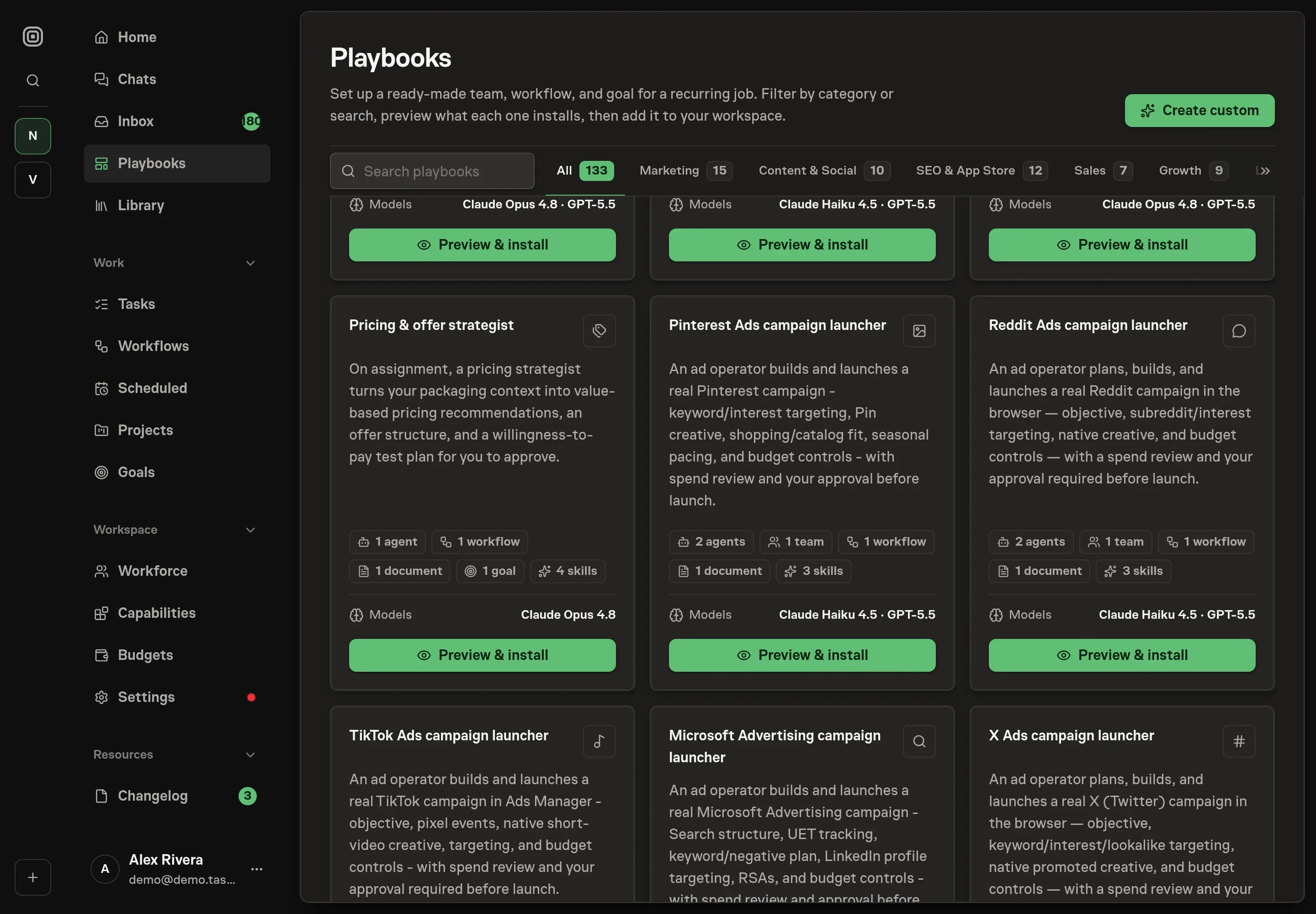Open Budgets
1316x914 pixels.
pyautogui.click(x=177, y=655)
